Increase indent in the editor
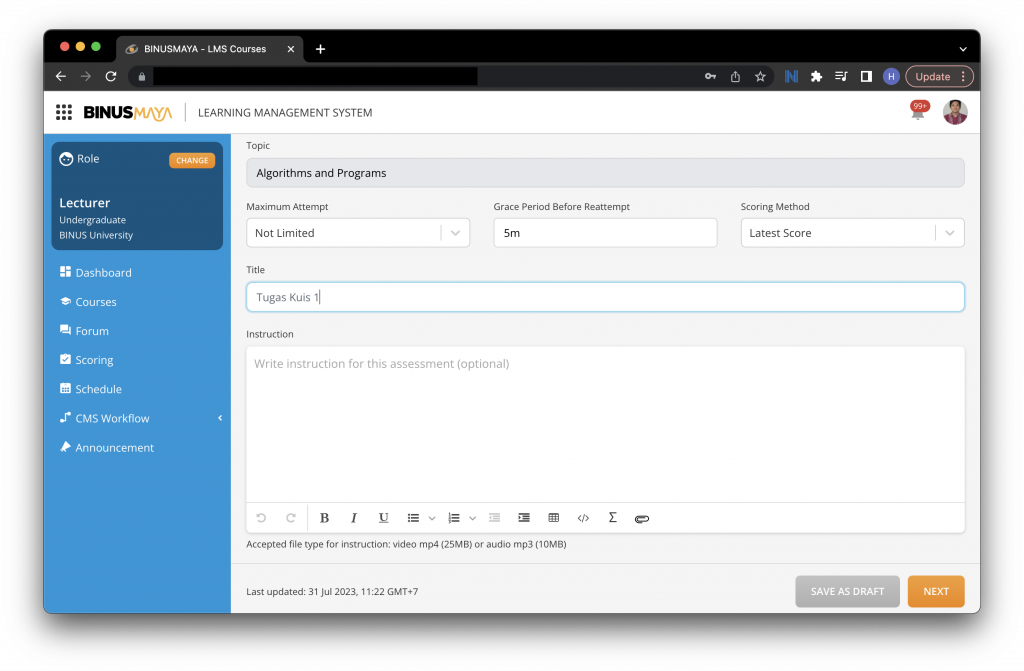The image size is (1024, 671). 524,518
